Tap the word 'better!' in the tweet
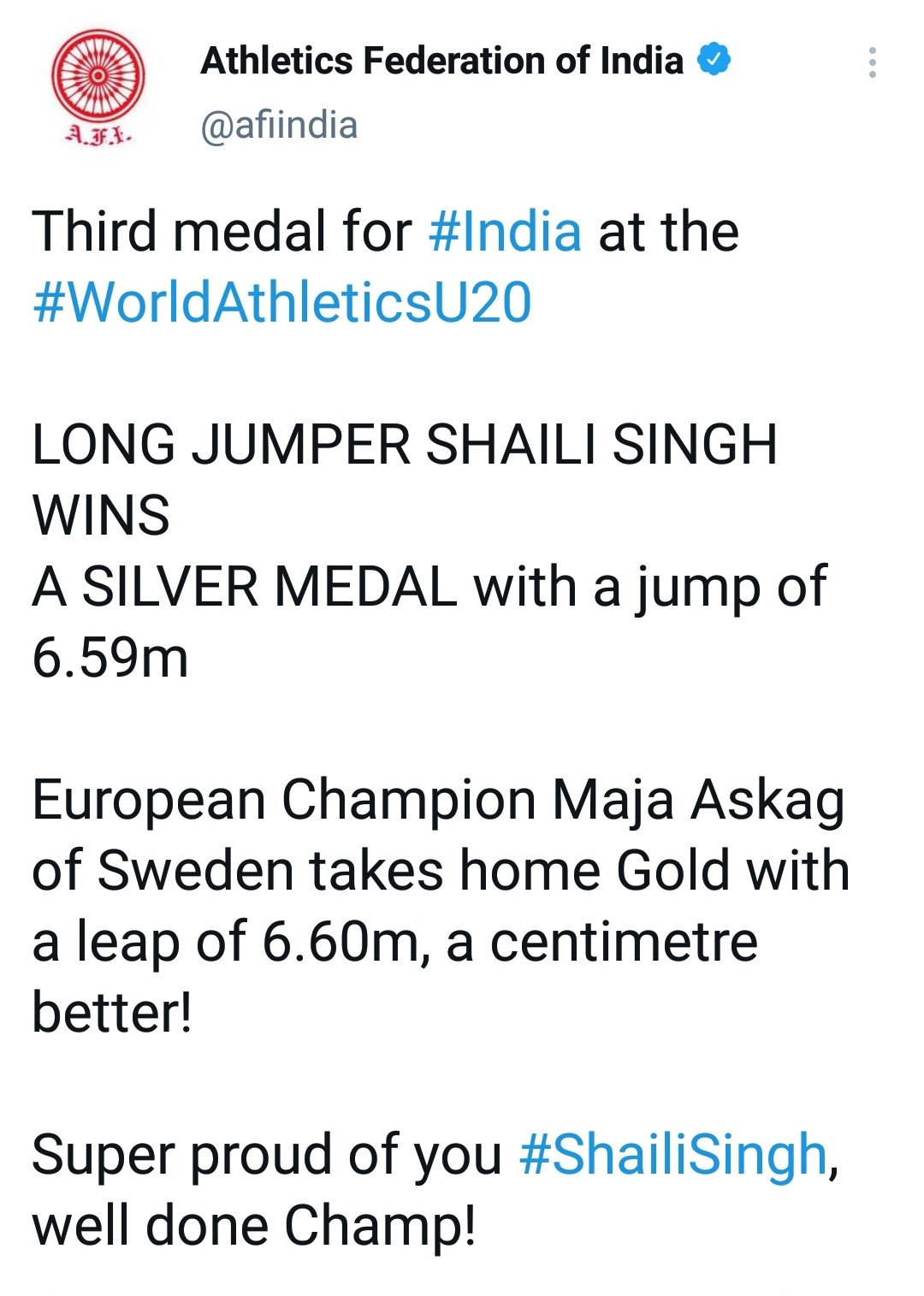 (x=112, y=1012)
